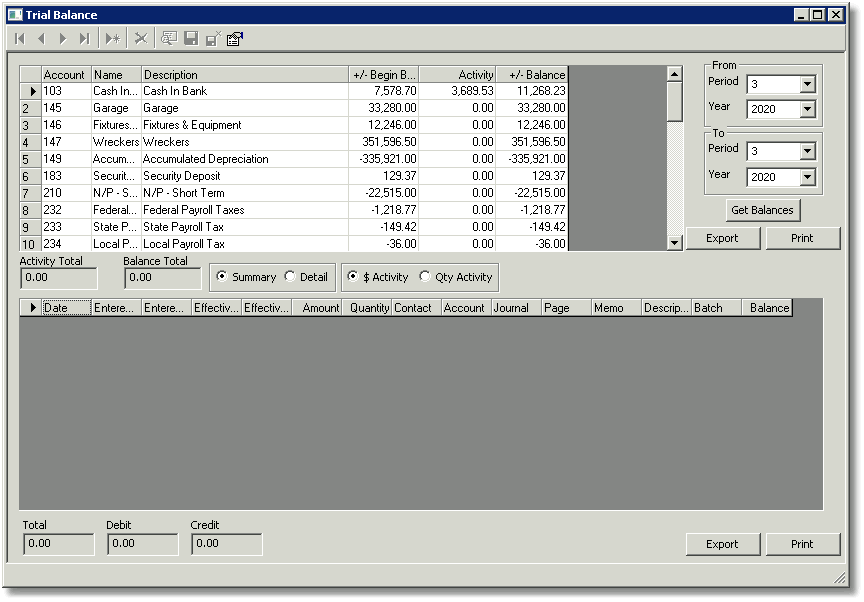Click the +/- Balance column header
Image resolution: width=864 pixels, height=602 pixels.
coord(532,74)
